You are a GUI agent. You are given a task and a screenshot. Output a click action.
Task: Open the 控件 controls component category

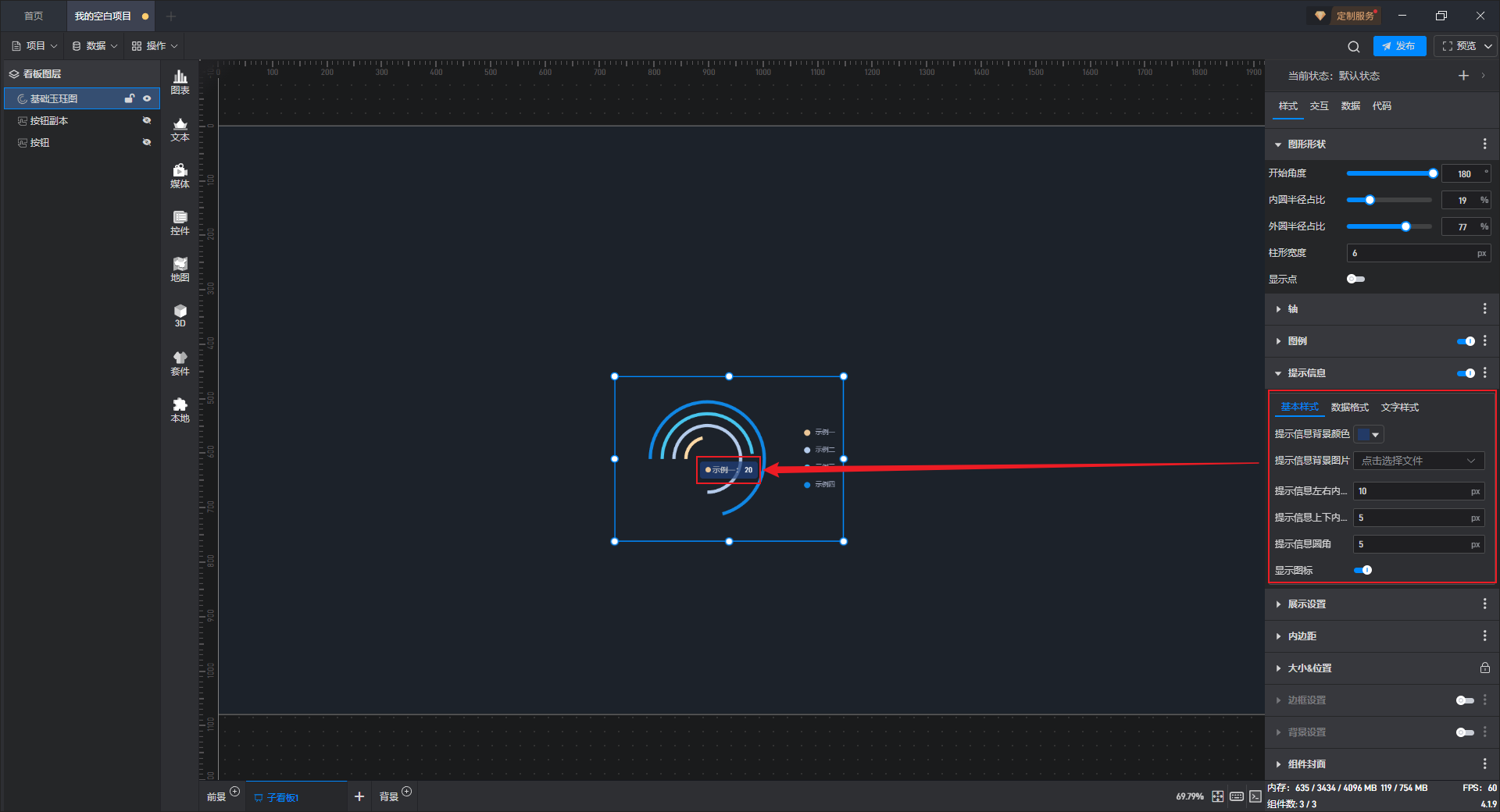point(180,223)
